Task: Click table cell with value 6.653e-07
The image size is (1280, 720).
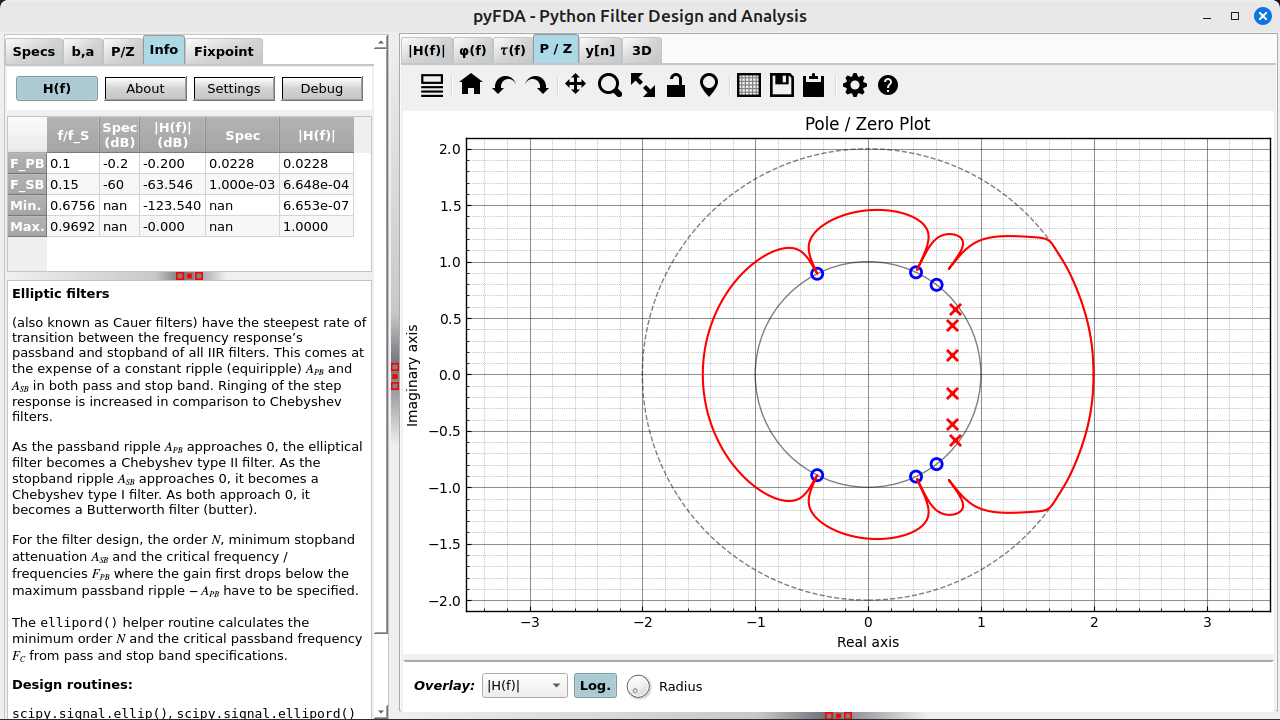Action: (x=317, y=205)
